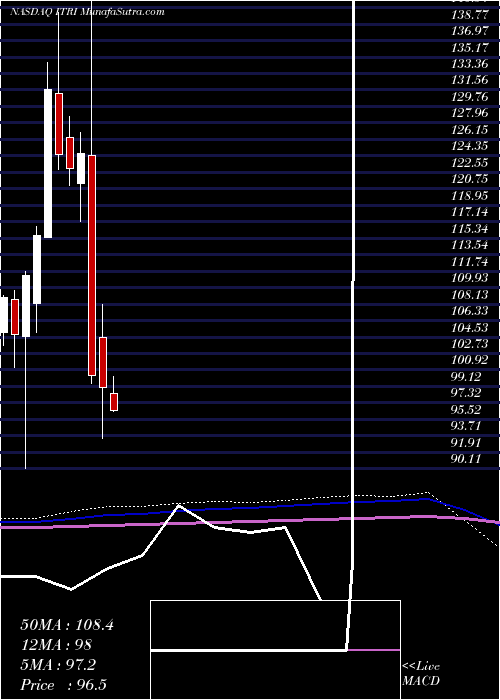The width and height of the screenshot is (500, 700).
Task: Click the 111.74 price axis label
Action: point(470,262)
